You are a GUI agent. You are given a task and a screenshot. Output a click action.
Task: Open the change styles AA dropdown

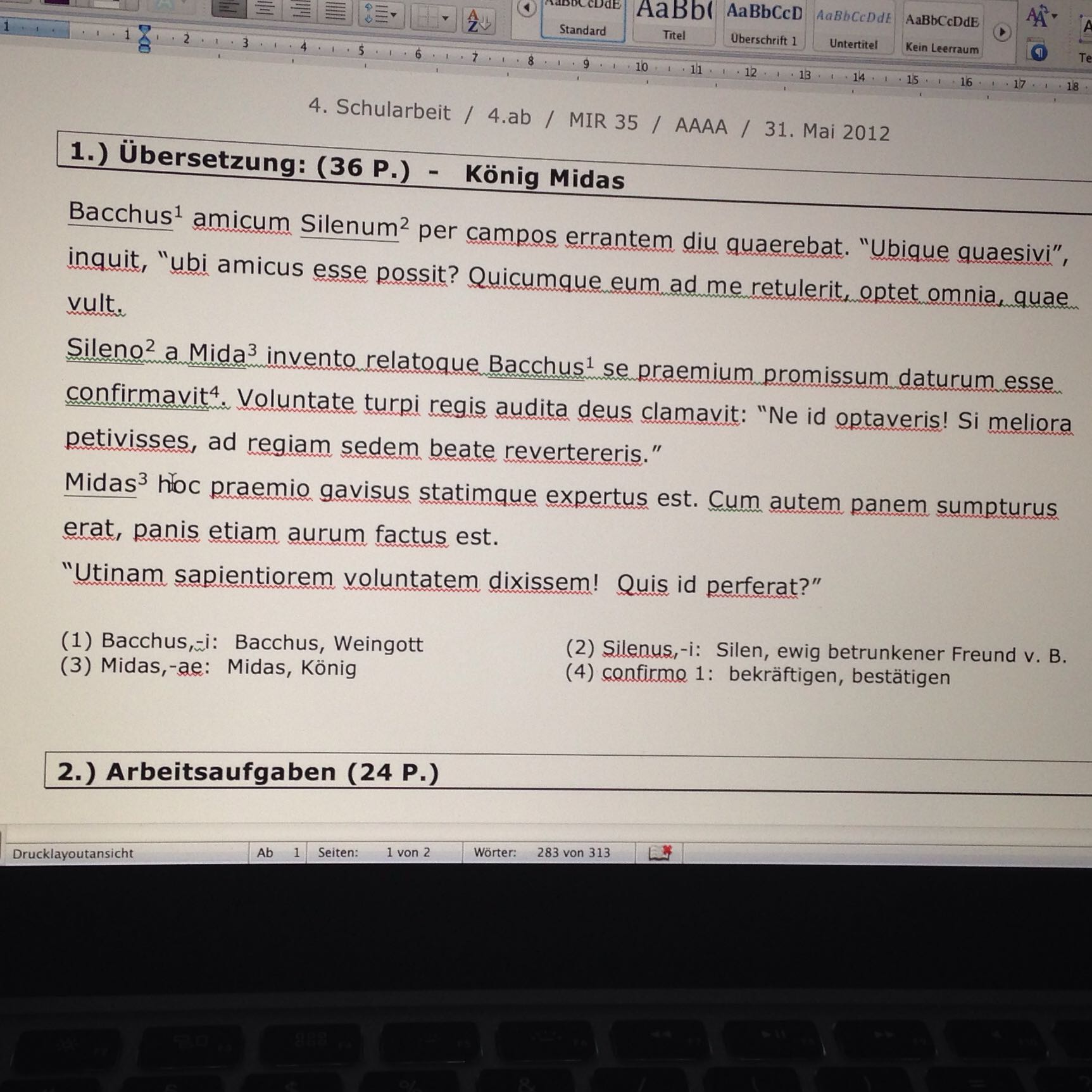point(1040,17)
